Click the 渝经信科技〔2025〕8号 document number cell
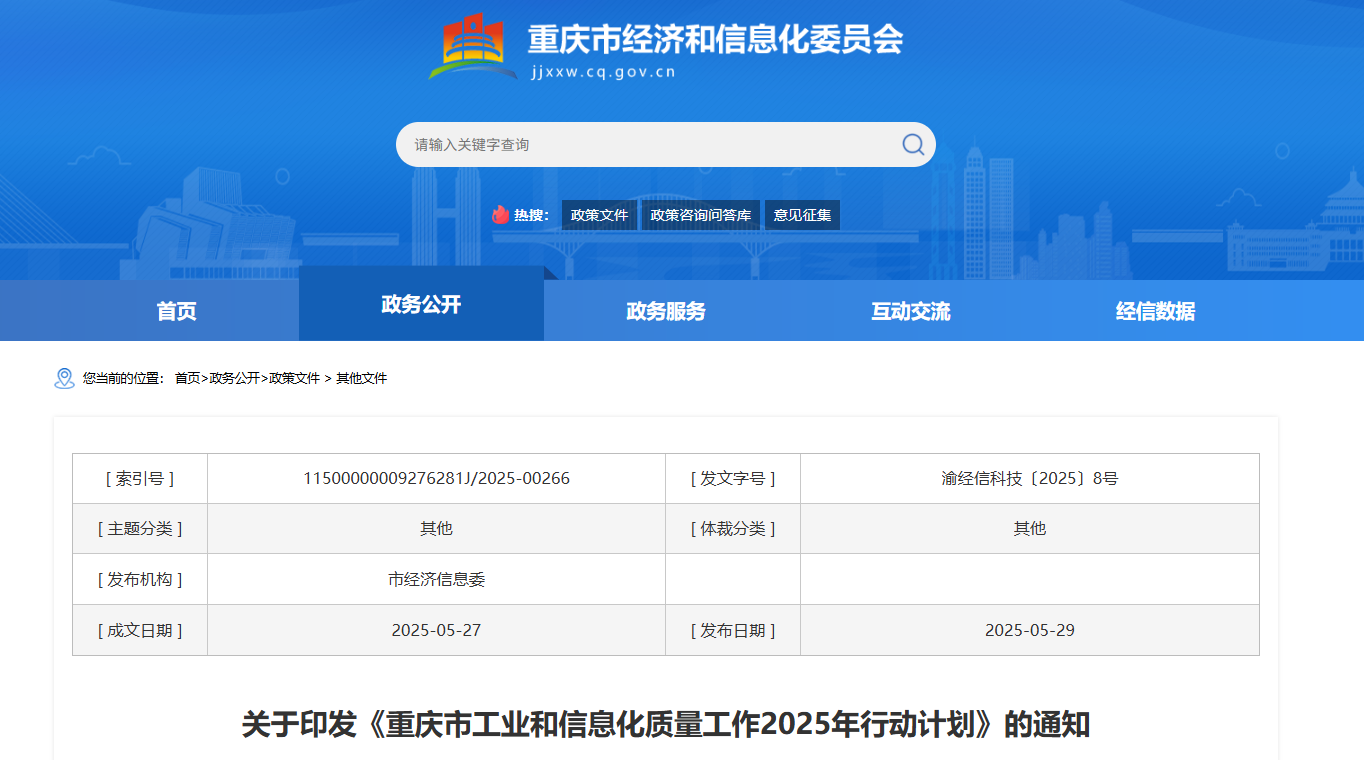Image resolution: width=1364 pixels, height=760 pixels. tap(1029, 478)
